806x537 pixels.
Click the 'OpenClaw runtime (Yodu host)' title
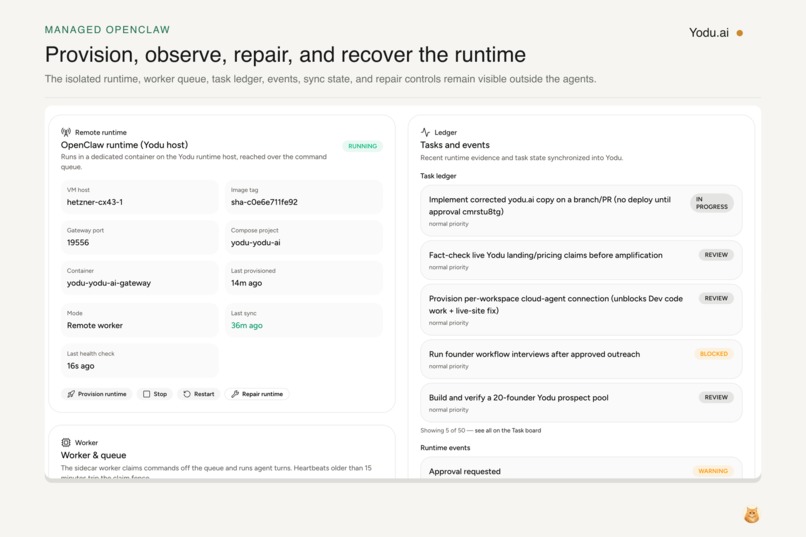124,145
